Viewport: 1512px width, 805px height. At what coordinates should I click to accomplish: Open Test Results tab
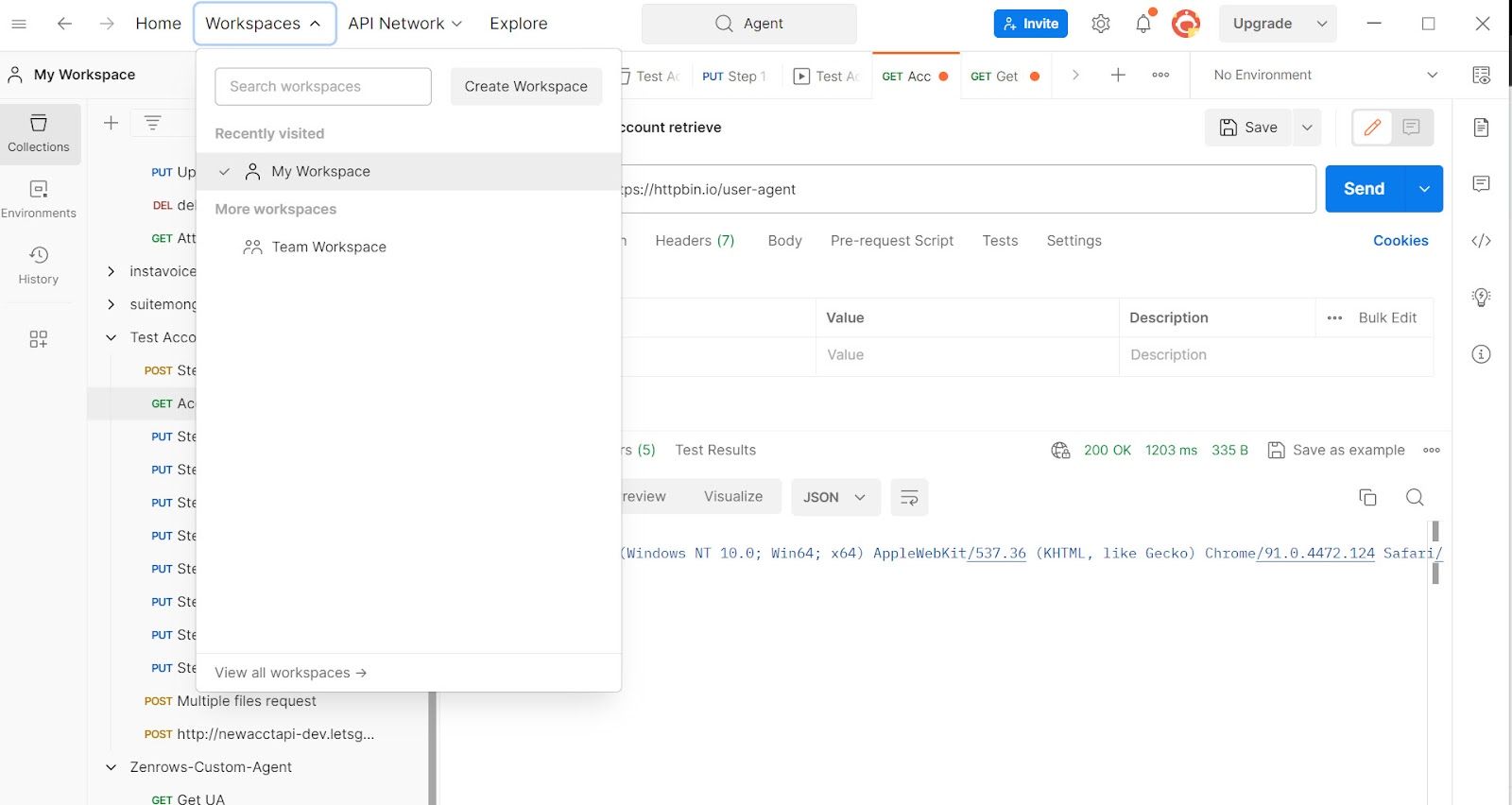pos(715,451)
